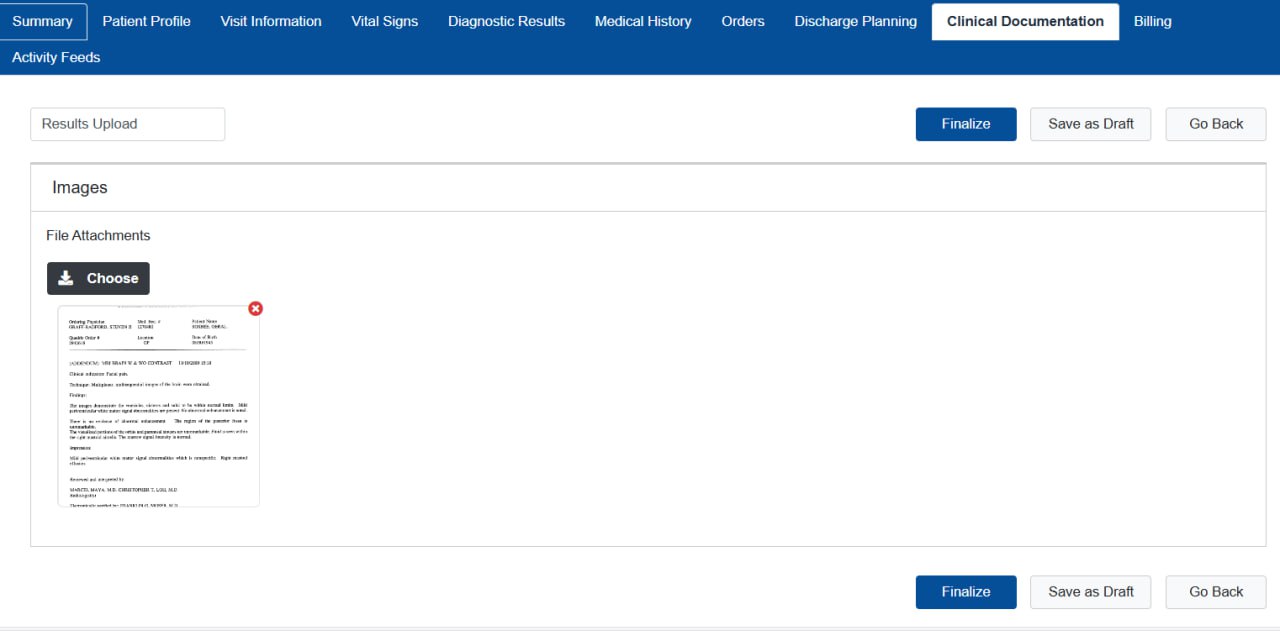Screen dimensions: 1280x641
Task: Open the Orders tab
Action: 743,21
